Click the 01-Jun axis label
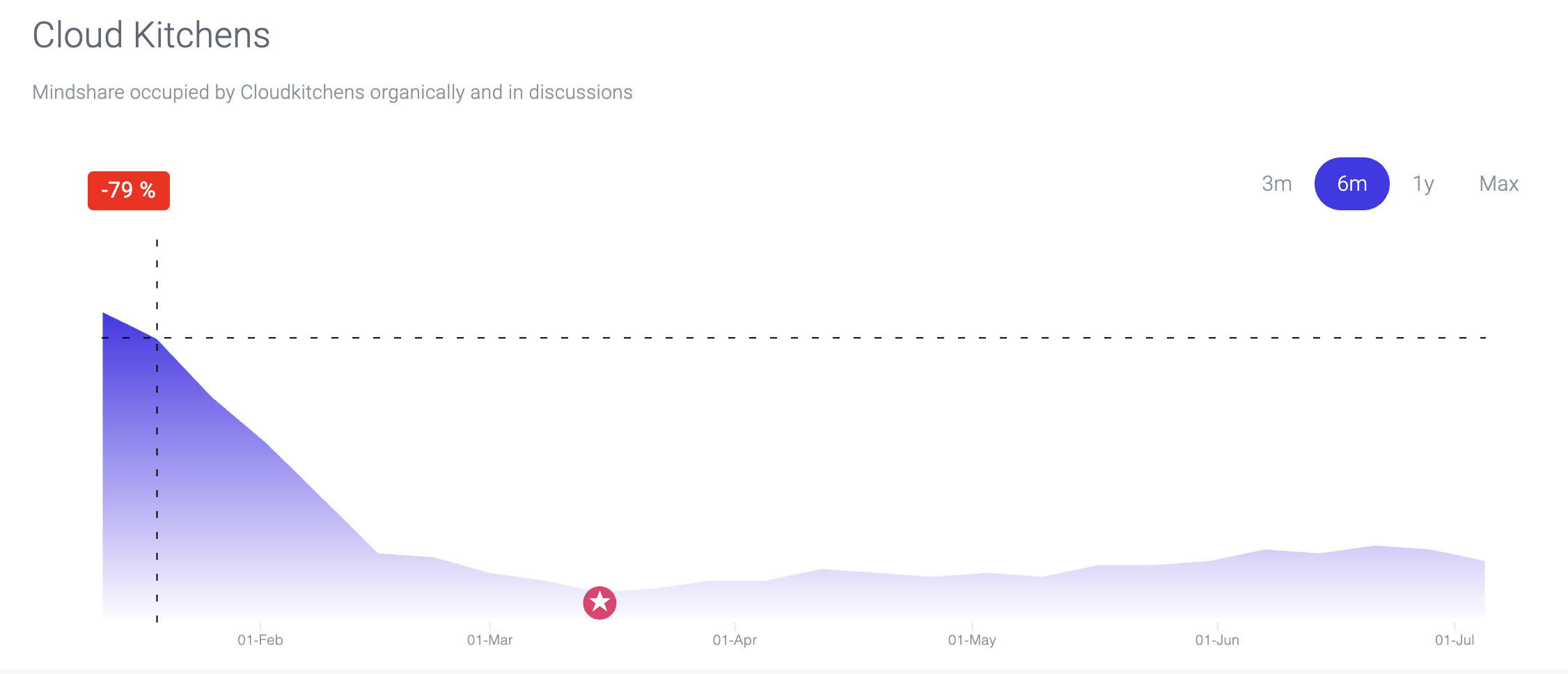 click(x=1217, y=640)
